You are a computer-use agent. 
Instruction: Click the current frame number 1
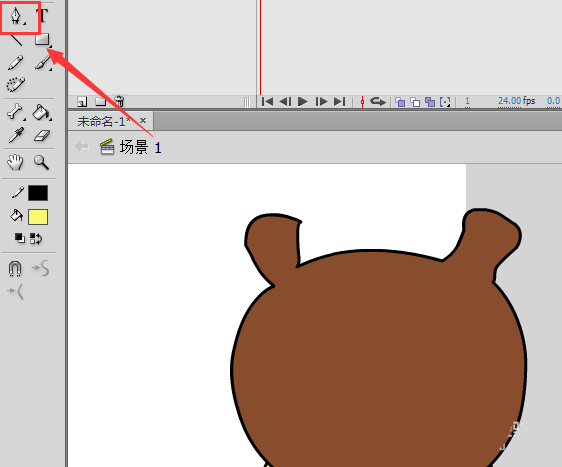click(467, 102)
